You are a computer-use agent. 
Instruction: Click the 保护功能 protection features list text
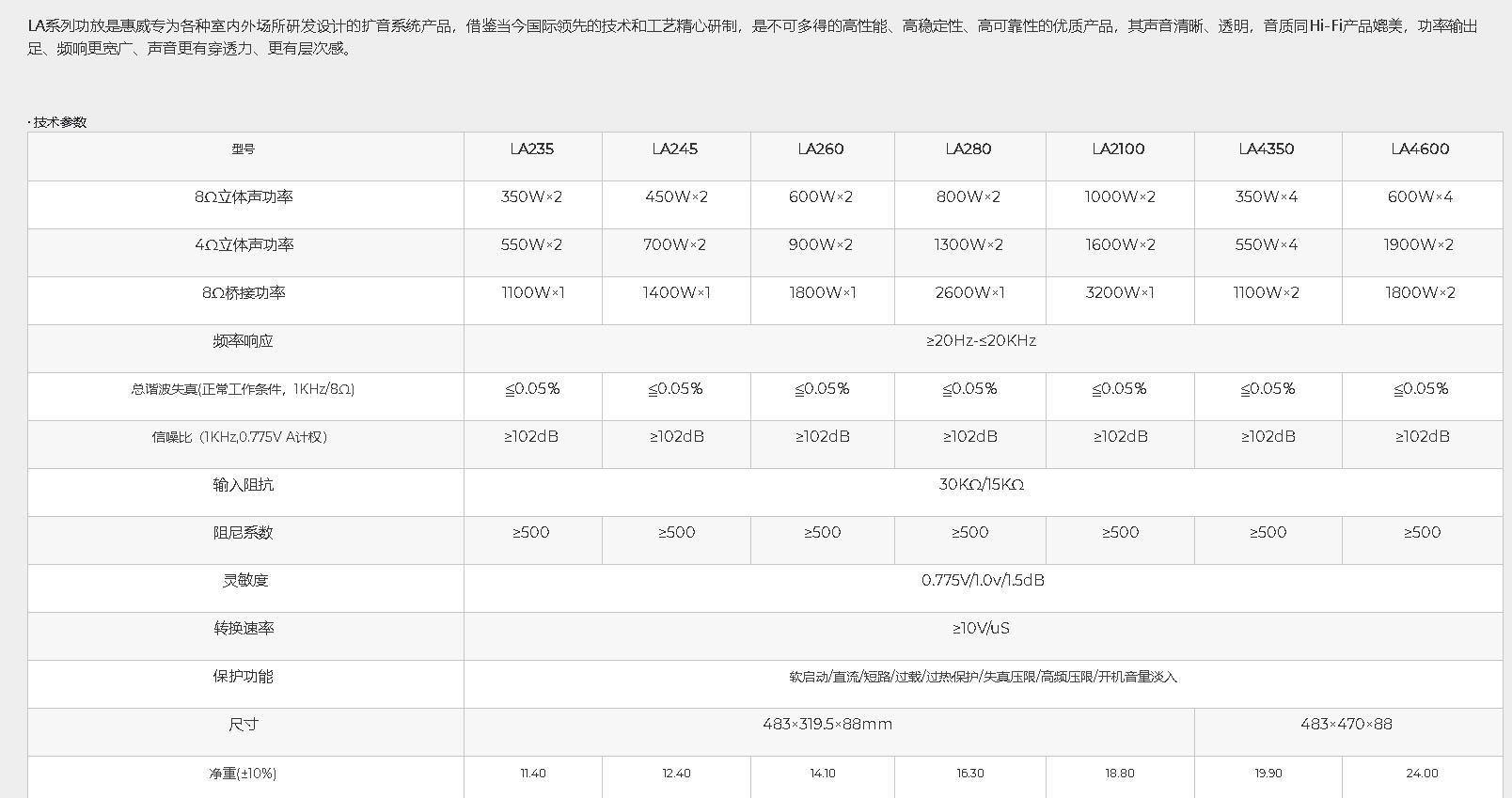[x=983, y=677]
